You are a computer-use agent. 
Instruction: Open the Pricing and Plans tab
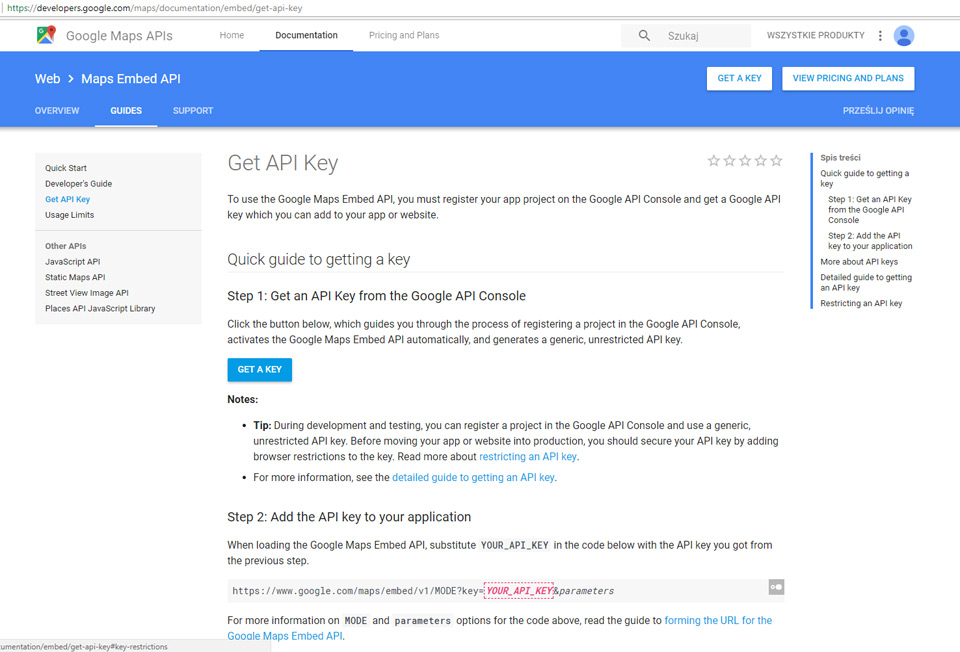[x=404, y=36]
